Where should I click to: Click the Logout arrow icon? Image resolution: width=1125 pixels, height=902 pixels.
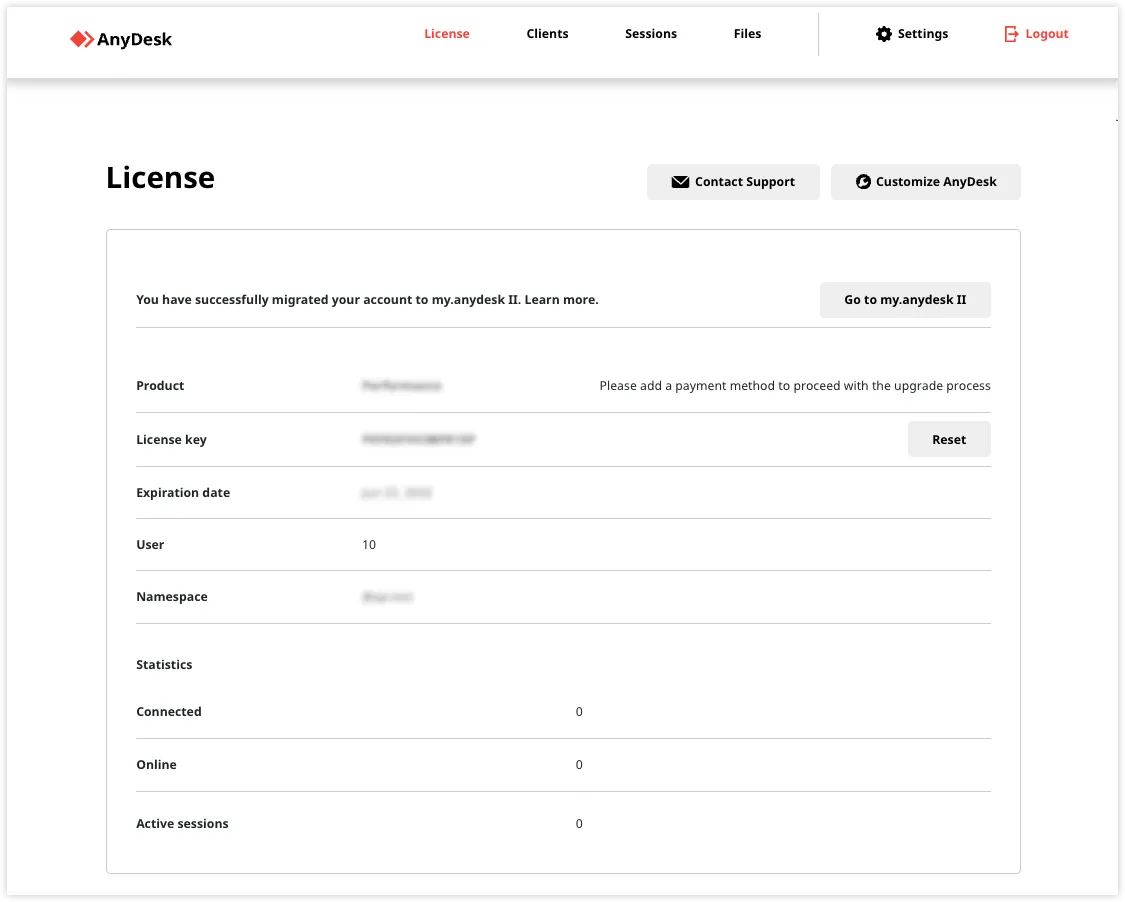point(1010,33)
